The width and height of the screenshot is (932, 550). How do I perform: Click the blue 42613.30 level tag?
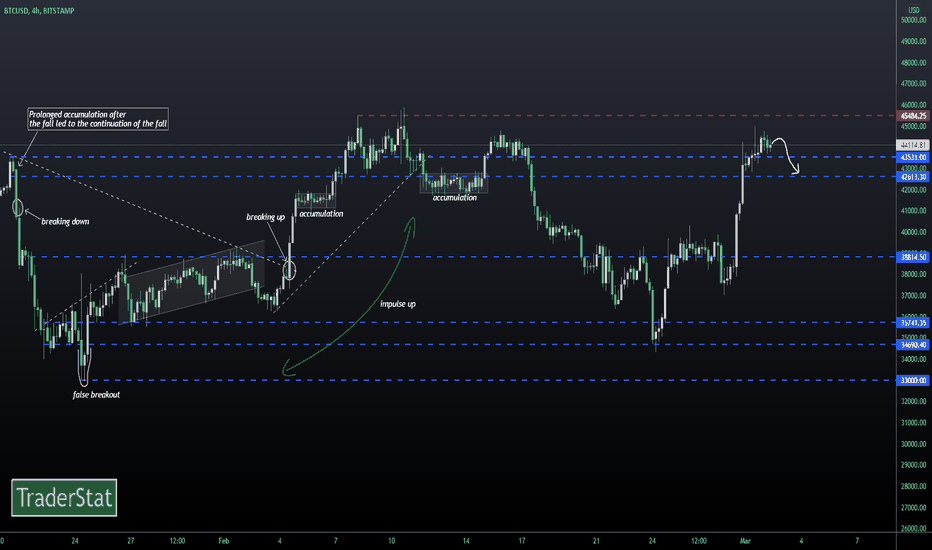tap(913, 177)
